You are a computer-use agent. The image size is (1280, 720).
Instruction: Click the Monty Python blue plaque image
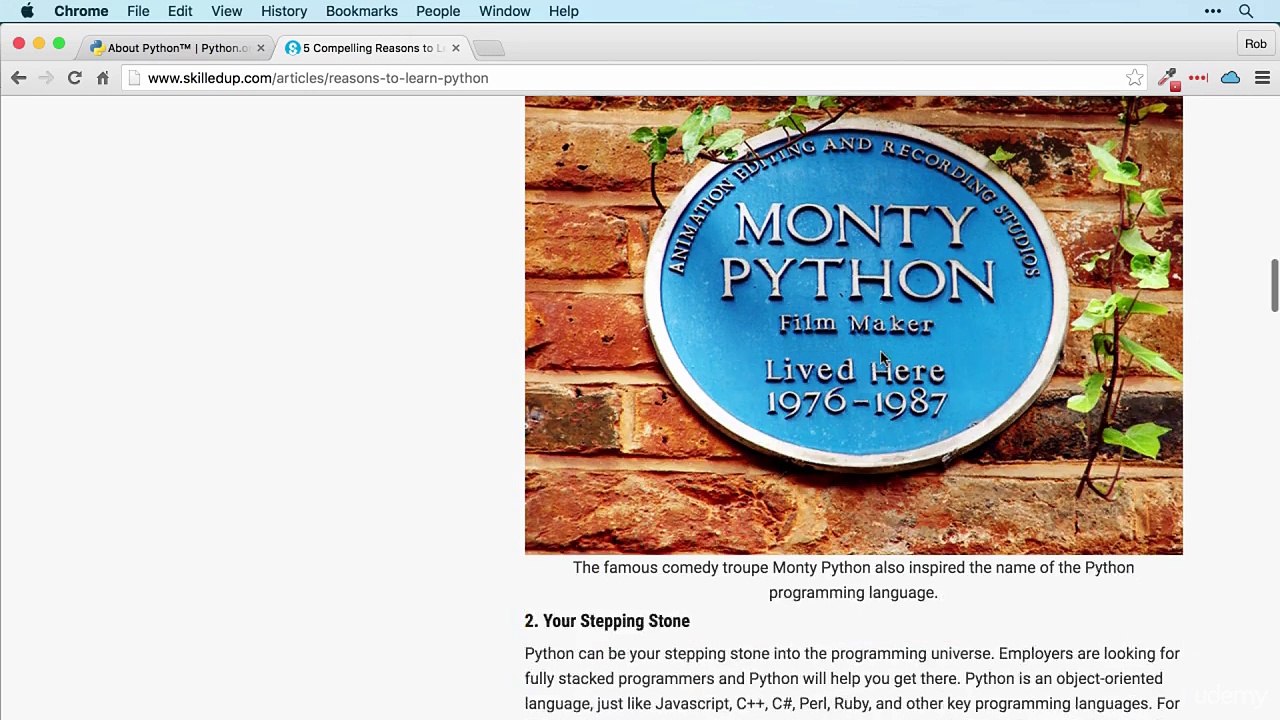coord(853,325)
